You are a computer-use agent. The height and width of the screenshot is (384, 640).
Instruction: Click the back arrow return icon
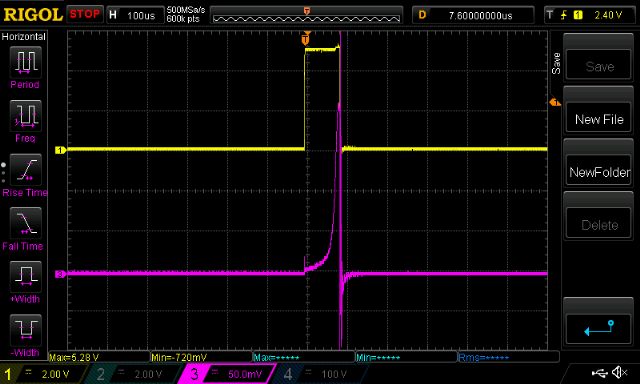coord(598,329)
